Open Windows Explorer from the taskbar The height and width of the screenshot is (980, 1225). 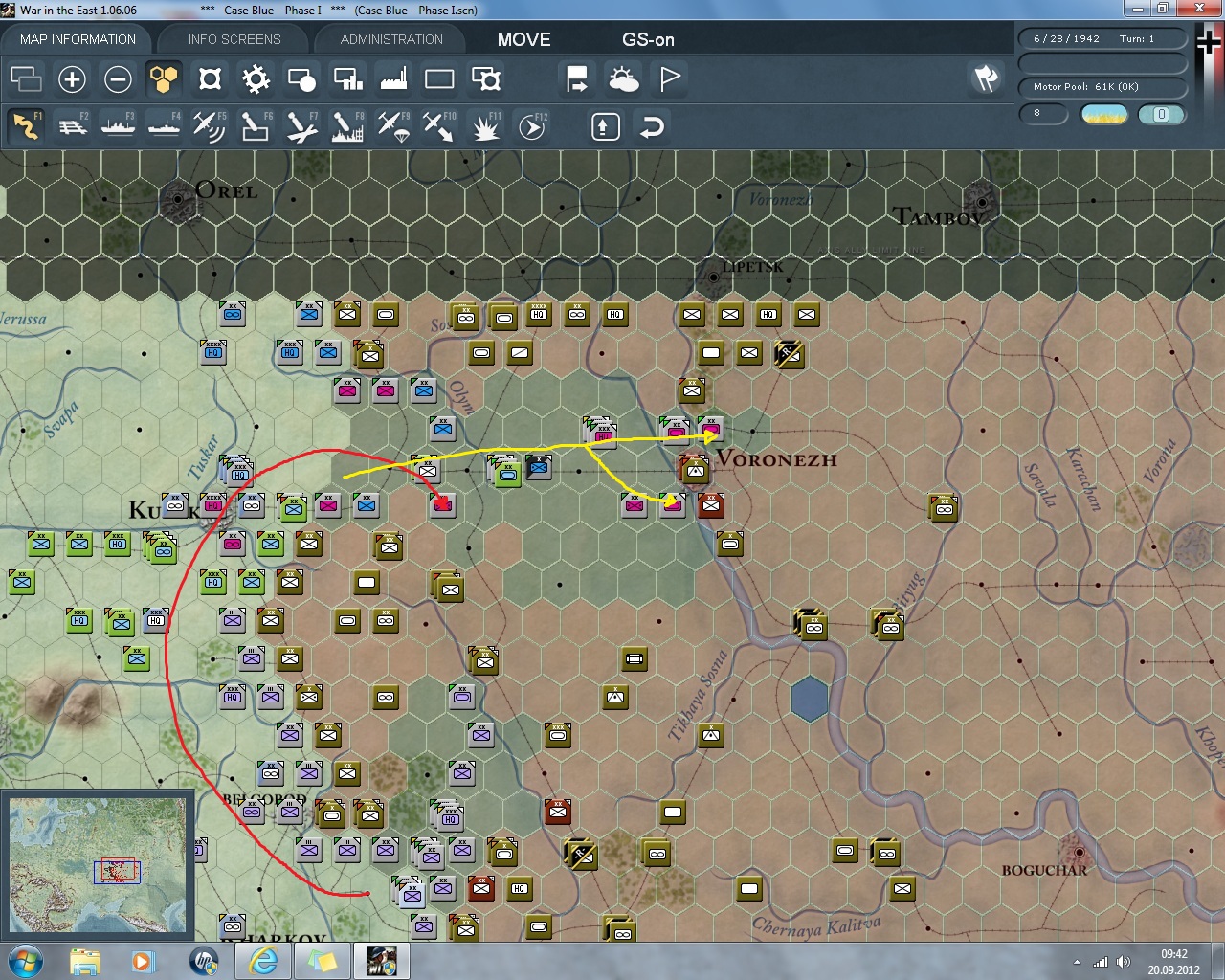85,961
